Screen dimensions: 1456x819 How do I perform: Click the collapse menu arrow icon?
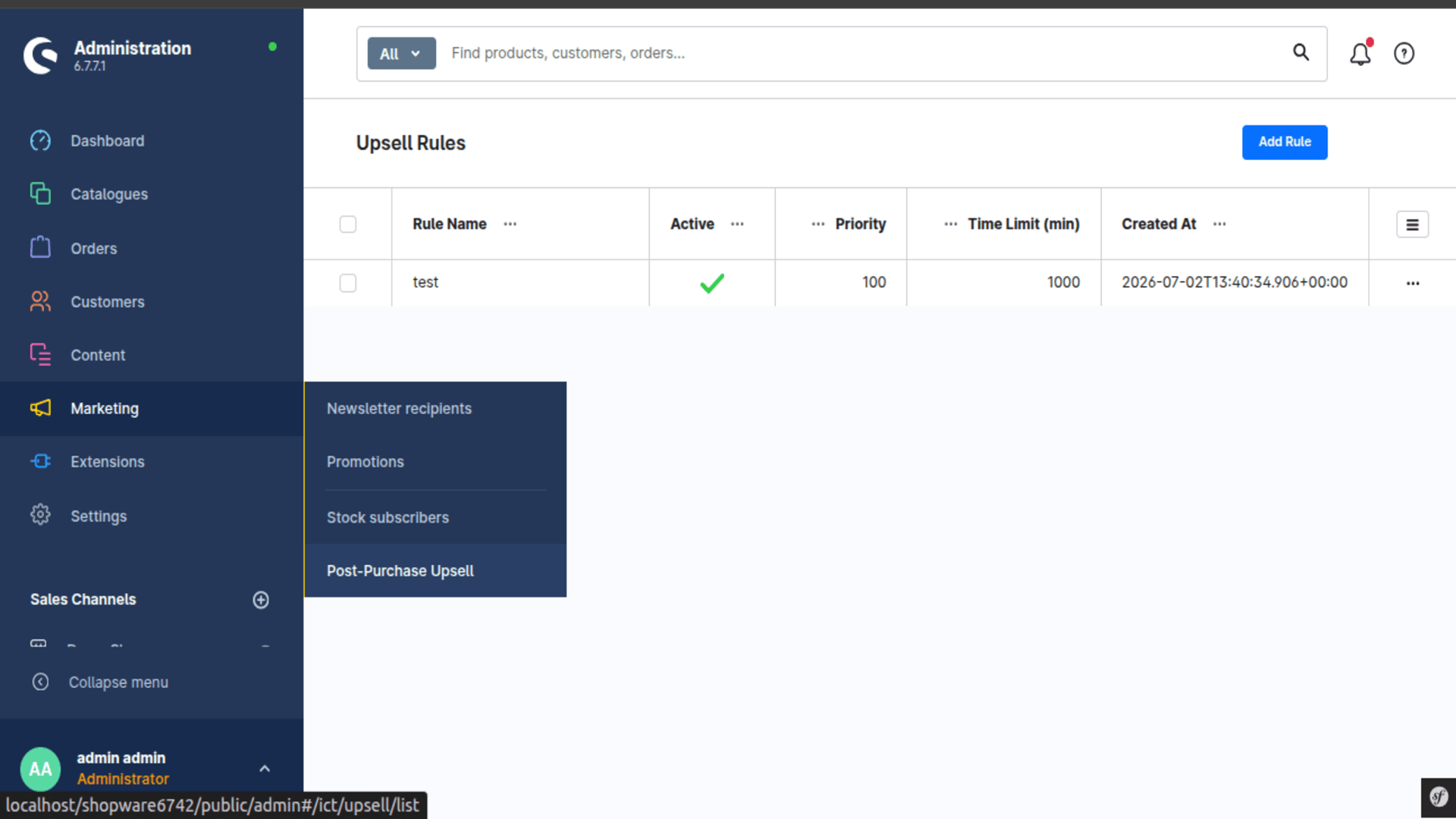point(40,682)
